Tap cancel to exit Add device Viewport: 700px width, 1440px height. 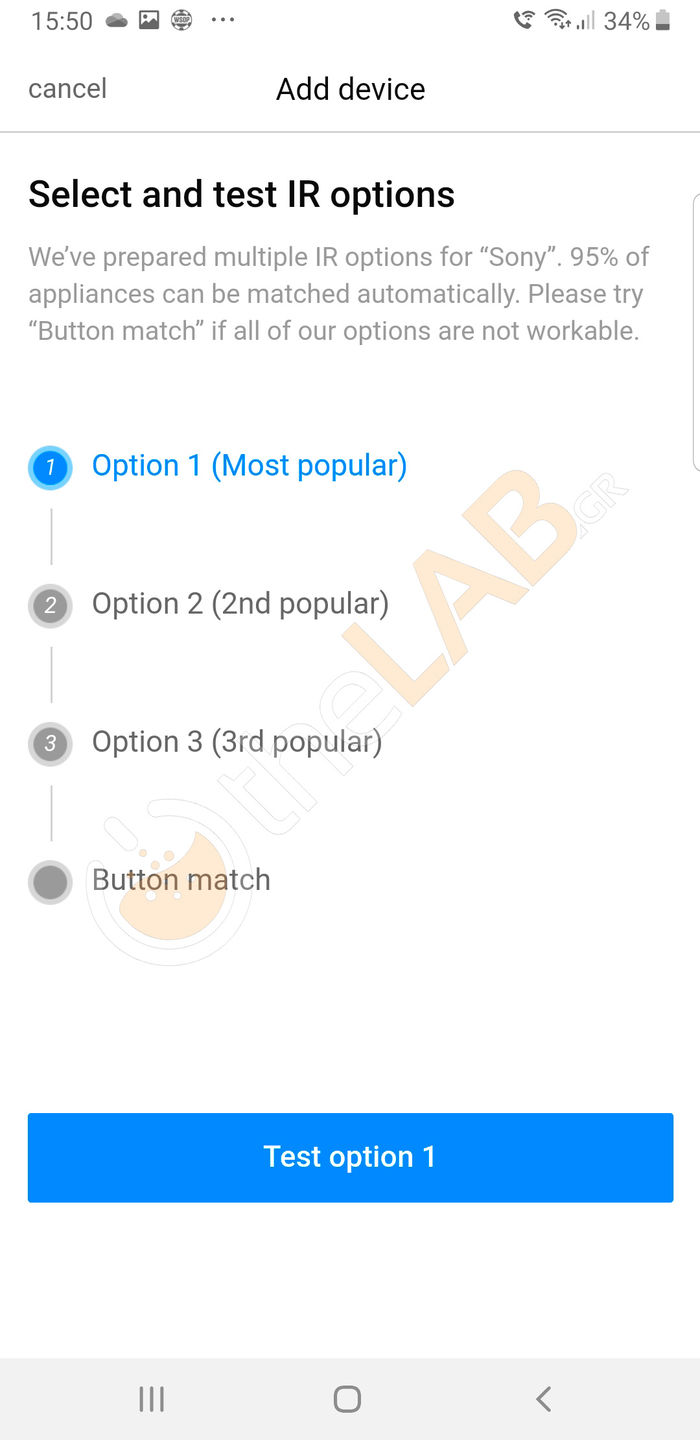[67, 89]
